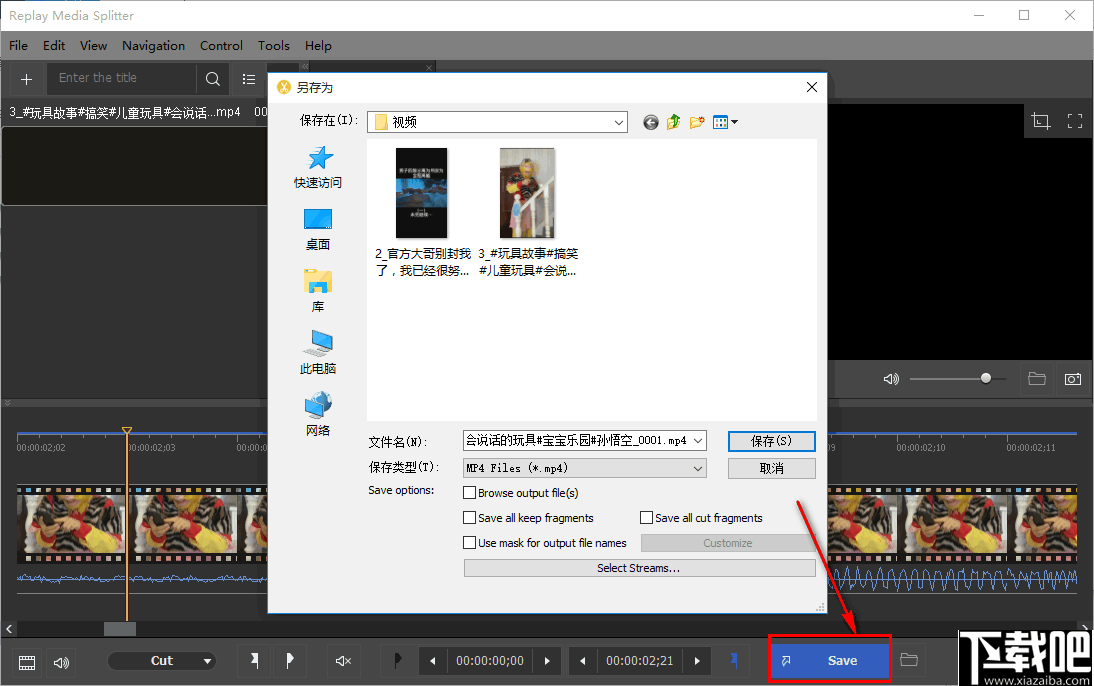This screenshot has height=686, width=1094.
Task: Enable Use mask for output file names
Action: click(x=470, y=542)
